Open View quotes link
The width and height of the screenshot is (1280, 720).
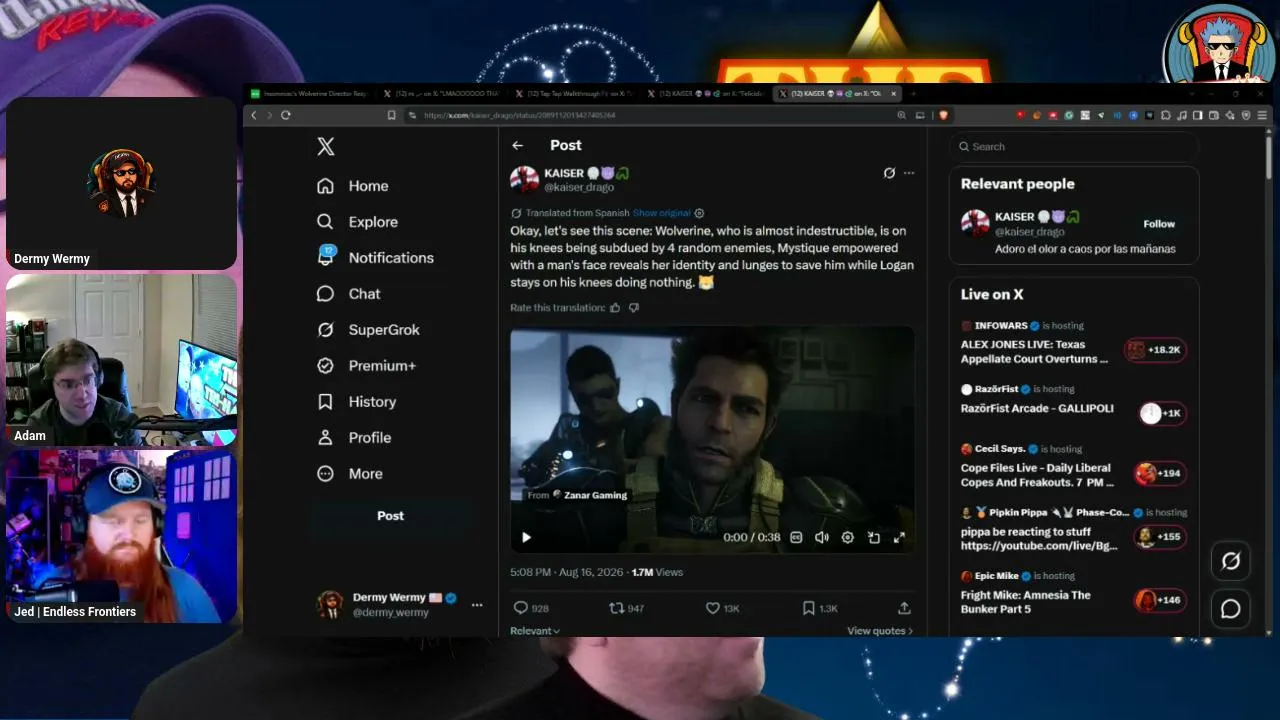[x=880, y=631]
